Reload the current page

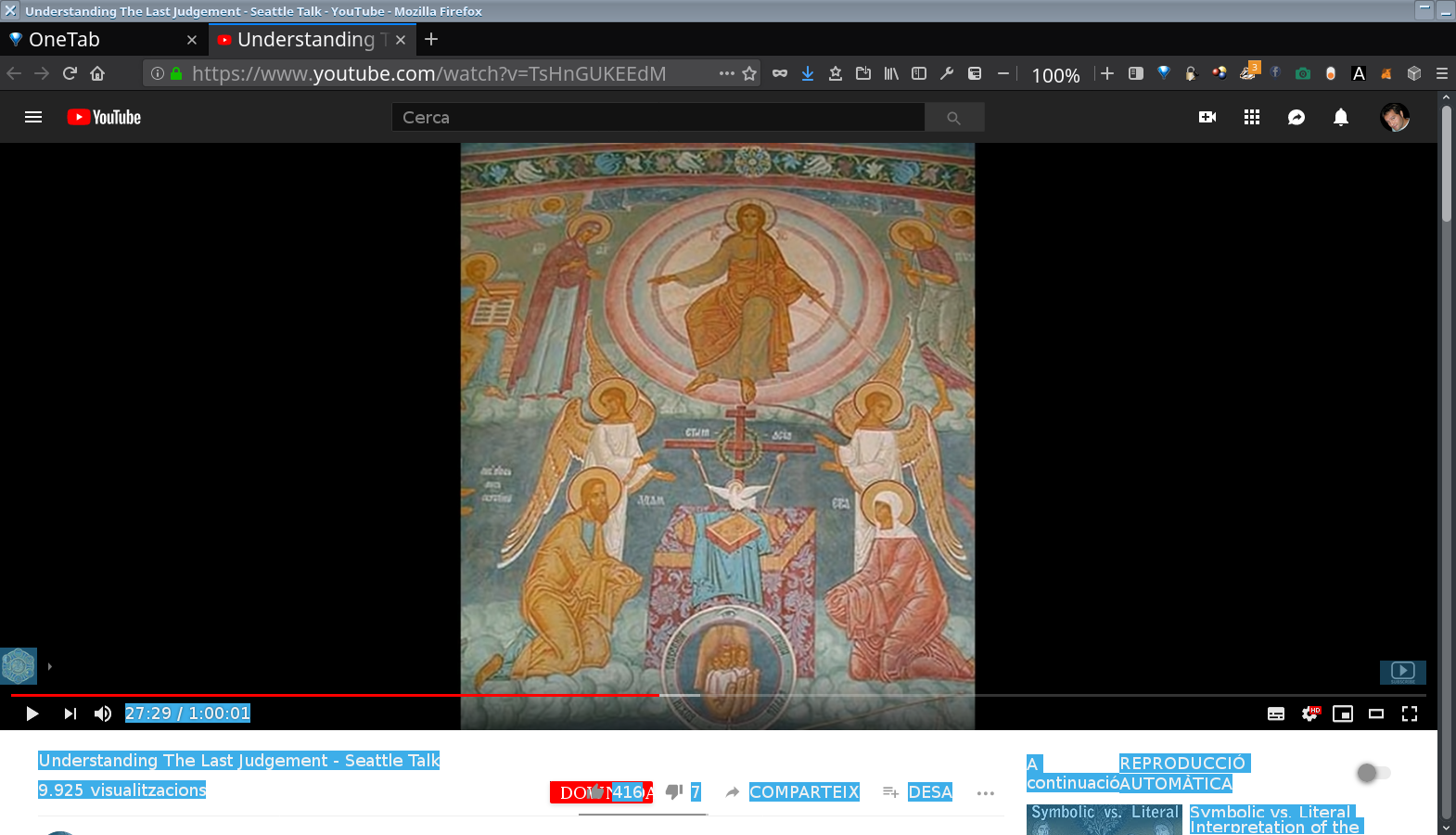[70, 73]
